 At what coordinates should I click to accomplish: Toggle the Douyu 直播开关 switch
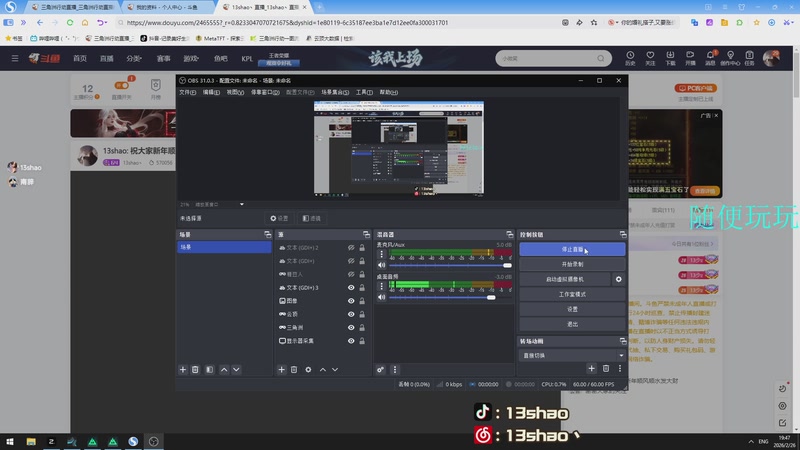[x=121, y=85]
